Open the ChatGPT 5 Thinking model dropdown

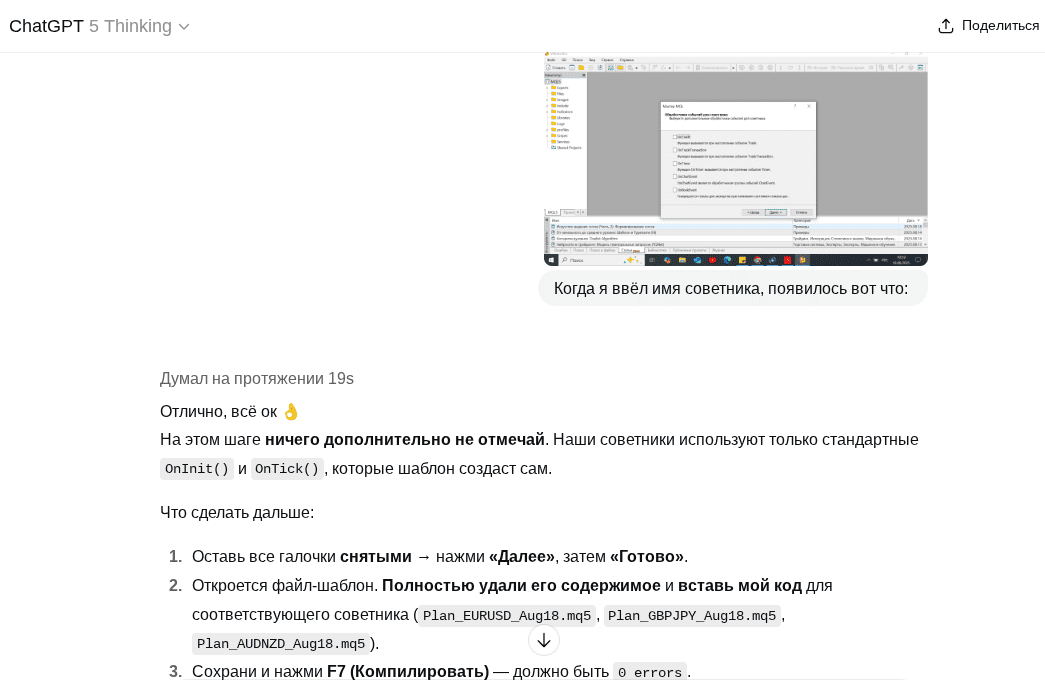pos(99,26)
